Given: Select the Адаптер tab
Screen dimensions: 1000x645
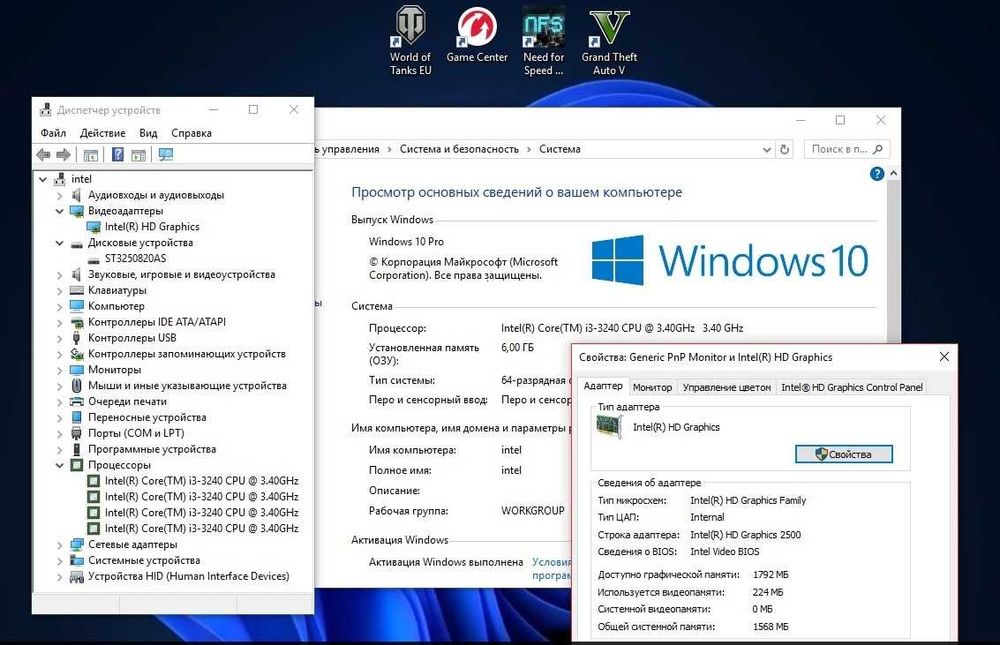Looking at the screenshot, I should [x=603, y=386].
